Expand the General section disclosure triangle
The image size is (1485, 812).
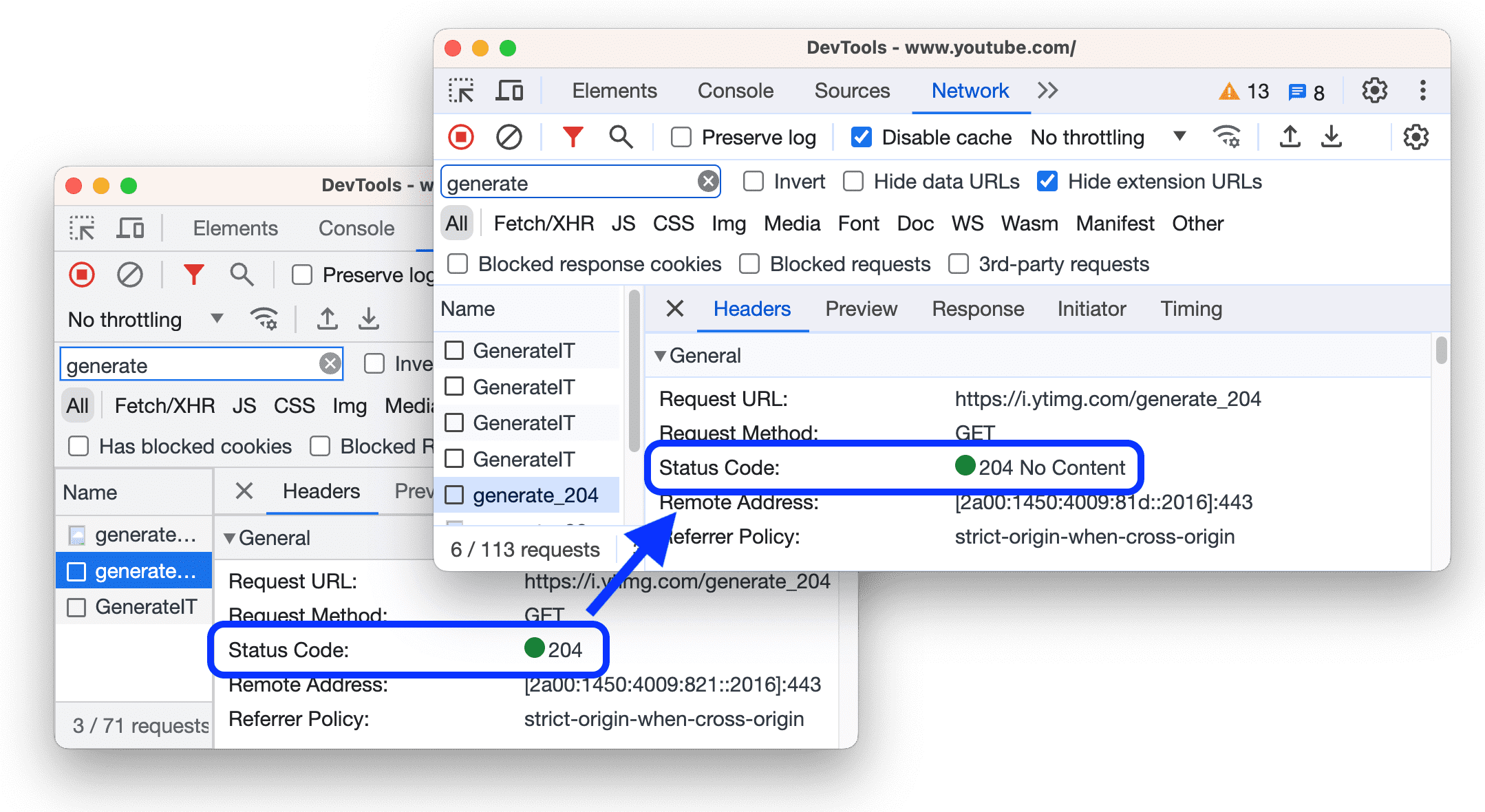661,356
